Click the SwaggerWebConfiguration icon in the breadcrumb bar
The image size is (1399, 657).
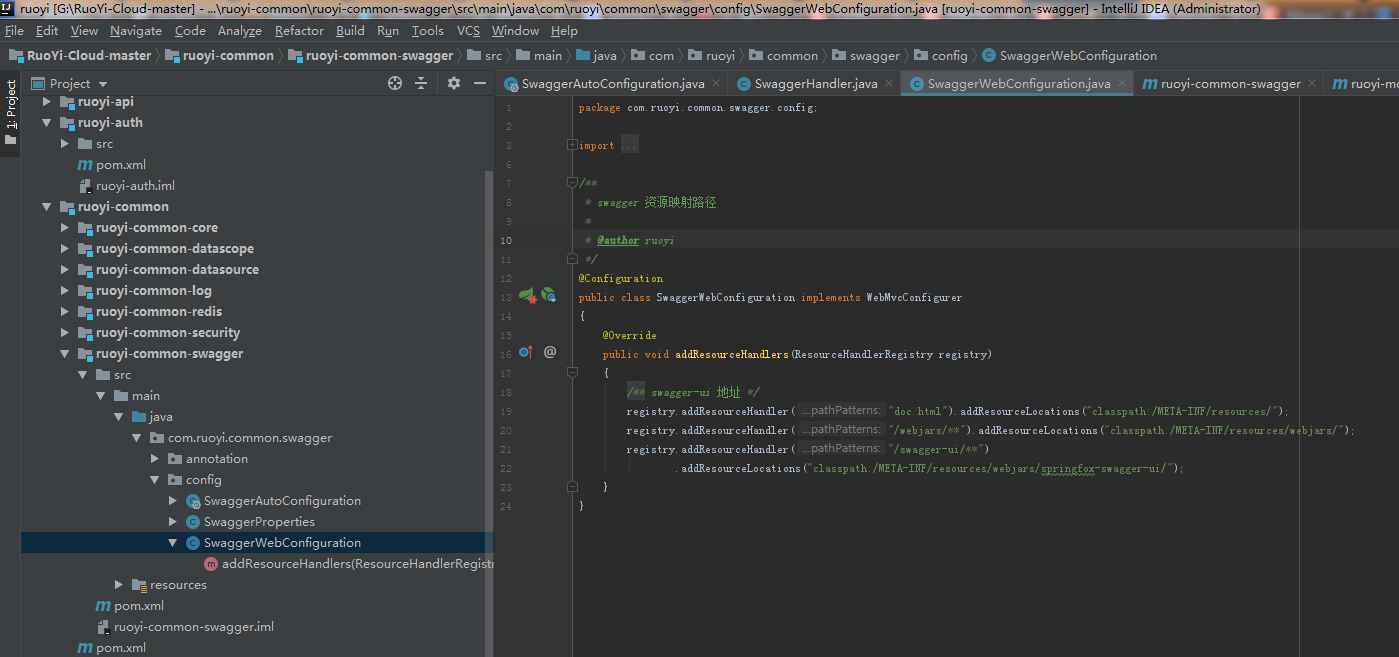pyautogui.click(x=990, y=55)
